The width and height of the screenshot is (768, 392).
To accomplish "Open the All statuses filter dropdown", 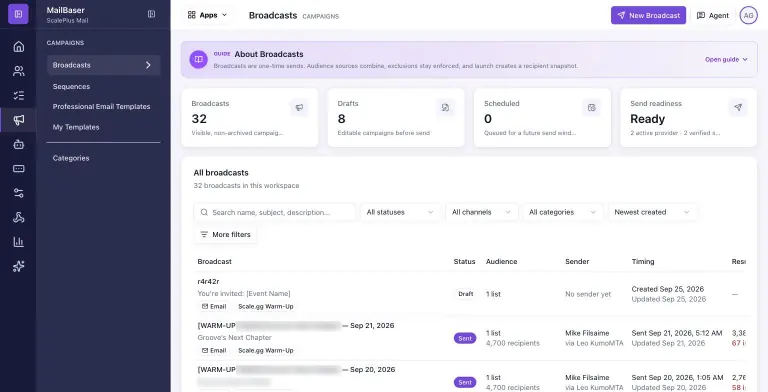I will 400,212.
